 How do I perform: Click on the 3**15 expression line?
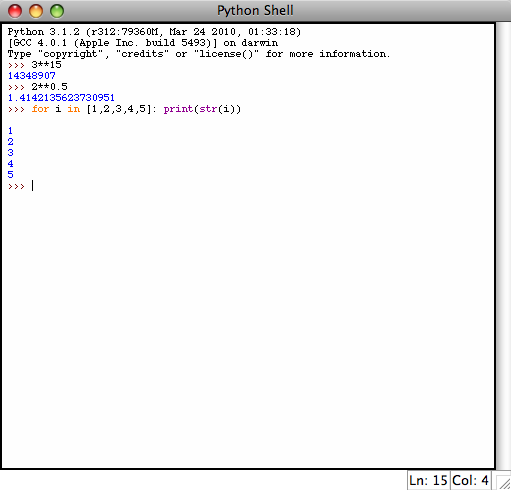47,64
